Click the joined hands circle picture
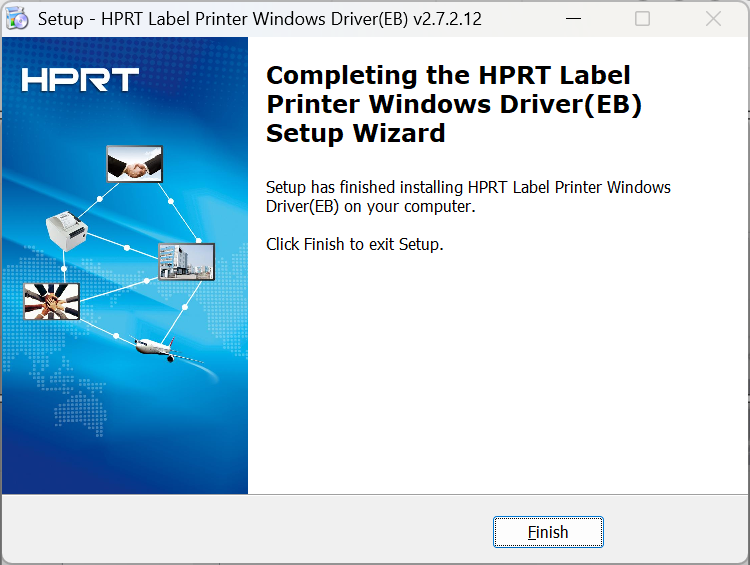 pyautogui.click(x=51, y=300)
